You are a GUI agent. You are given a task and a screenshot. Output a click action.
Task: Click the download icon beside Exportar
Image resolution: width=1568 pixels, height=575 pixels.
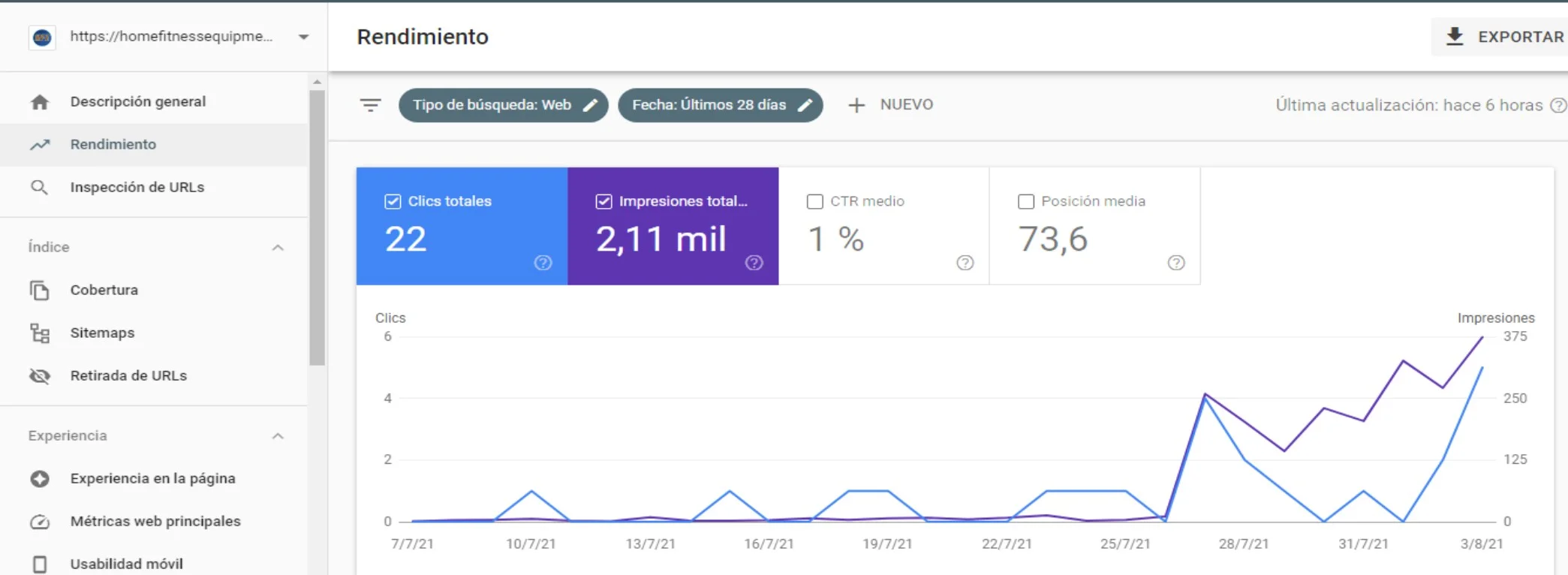point(1455,37)
